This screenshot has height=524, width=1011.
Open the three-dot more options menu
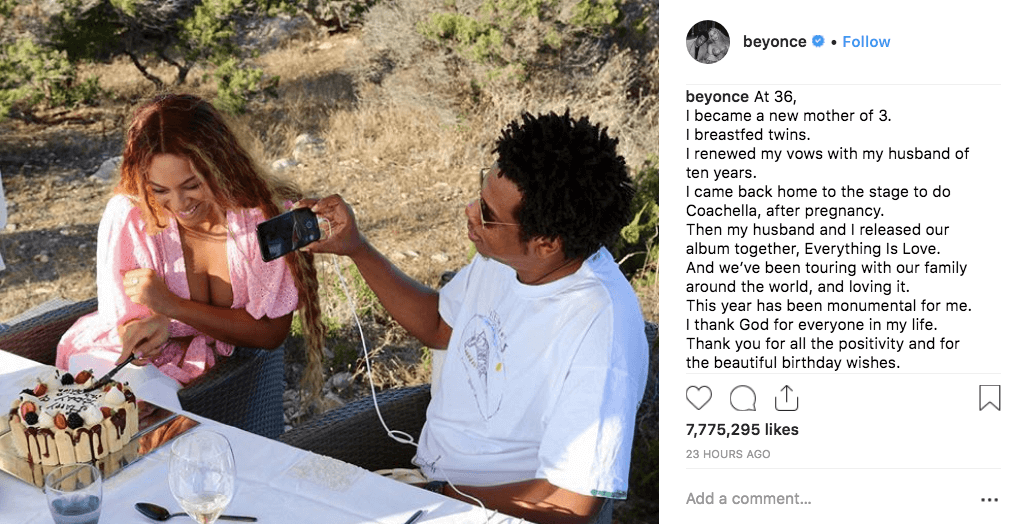click(x=989, y=500)
